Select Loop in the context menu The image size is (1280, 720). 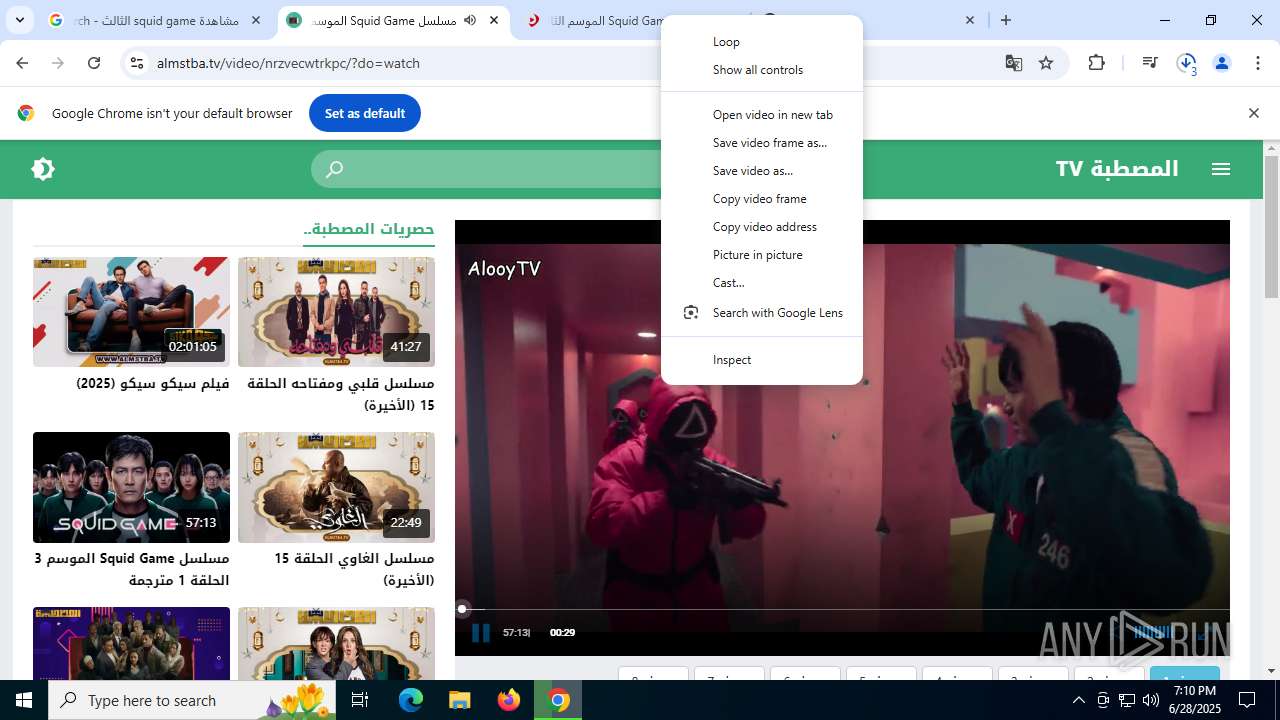tap(762, 42)
